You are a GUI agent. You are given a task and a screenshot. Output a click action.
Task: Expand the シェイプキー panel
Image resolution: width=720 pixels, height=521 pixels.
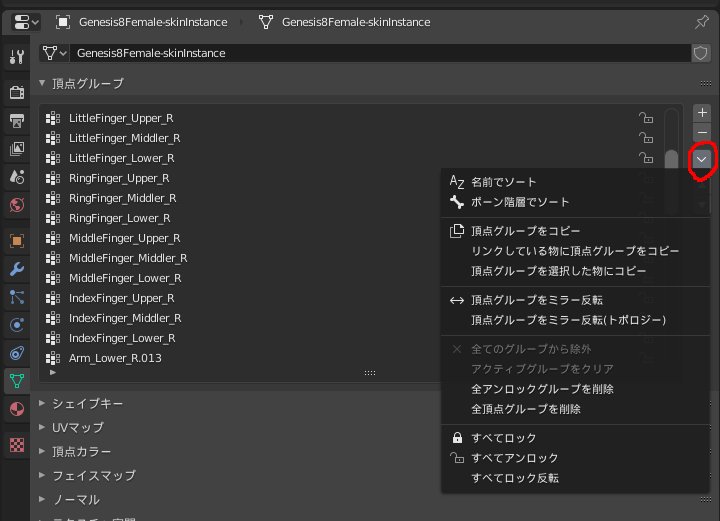[x=42, y=403]
